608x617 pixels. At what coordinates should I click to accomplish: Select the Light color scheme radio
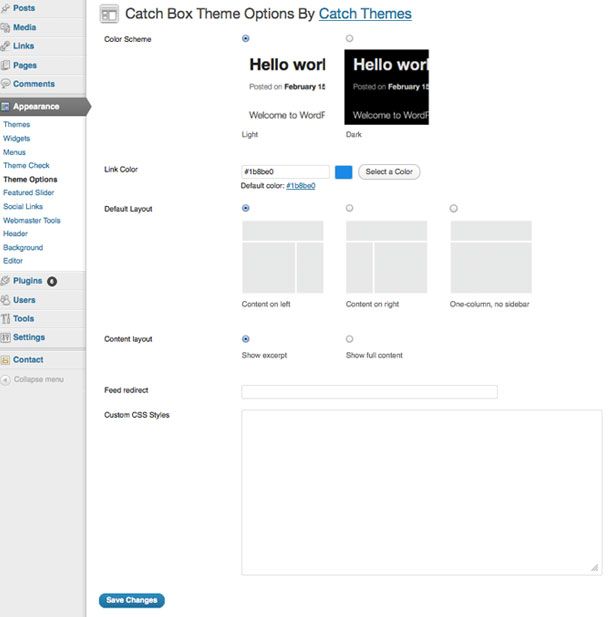246,39
